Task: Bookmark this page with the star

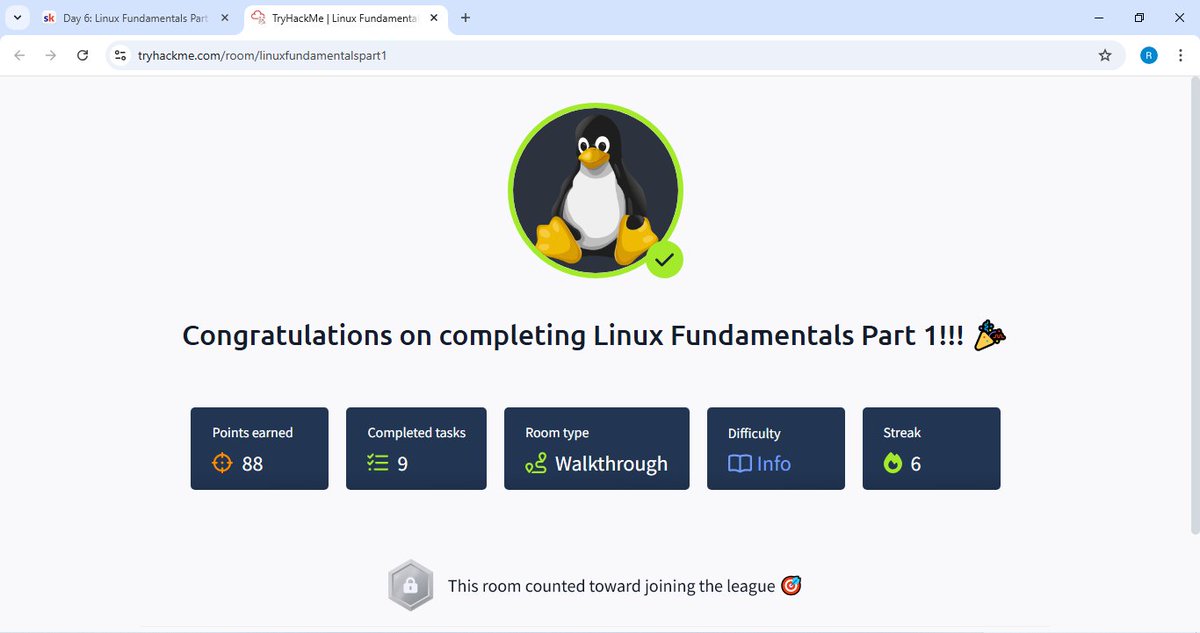Action: tap(1105, 55)
